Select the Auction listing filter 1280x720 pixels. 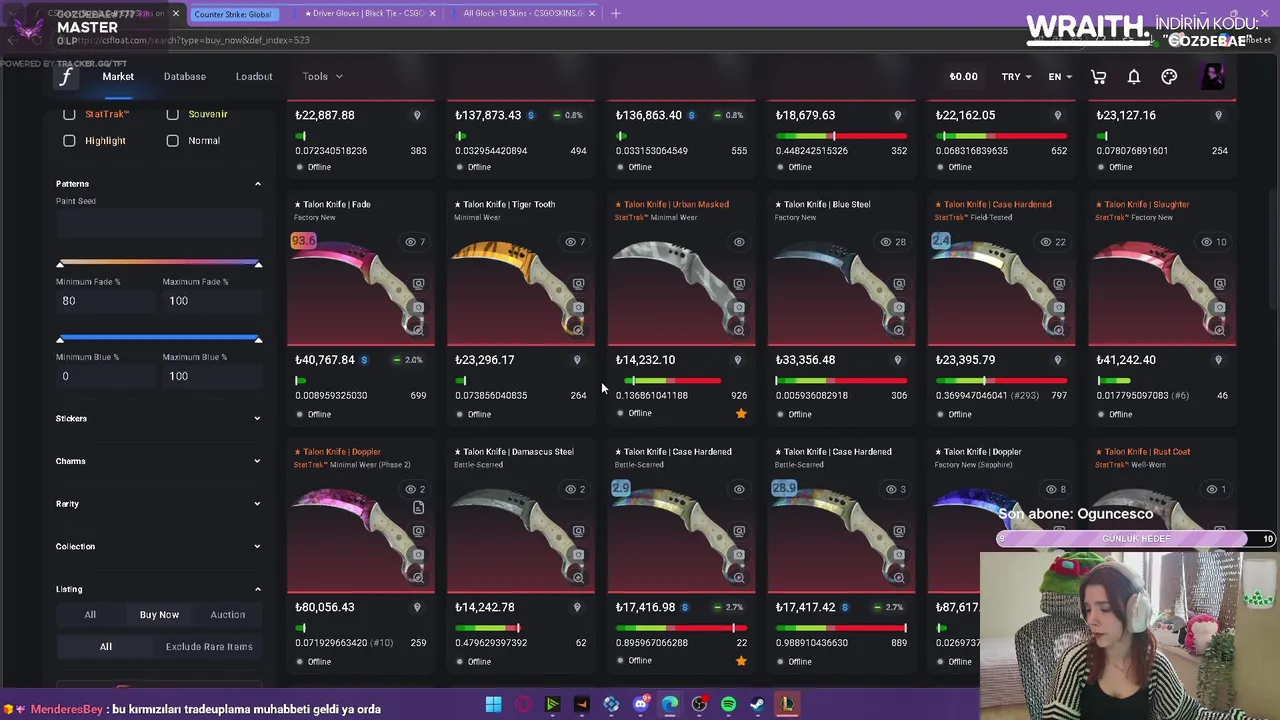point(227,615)
